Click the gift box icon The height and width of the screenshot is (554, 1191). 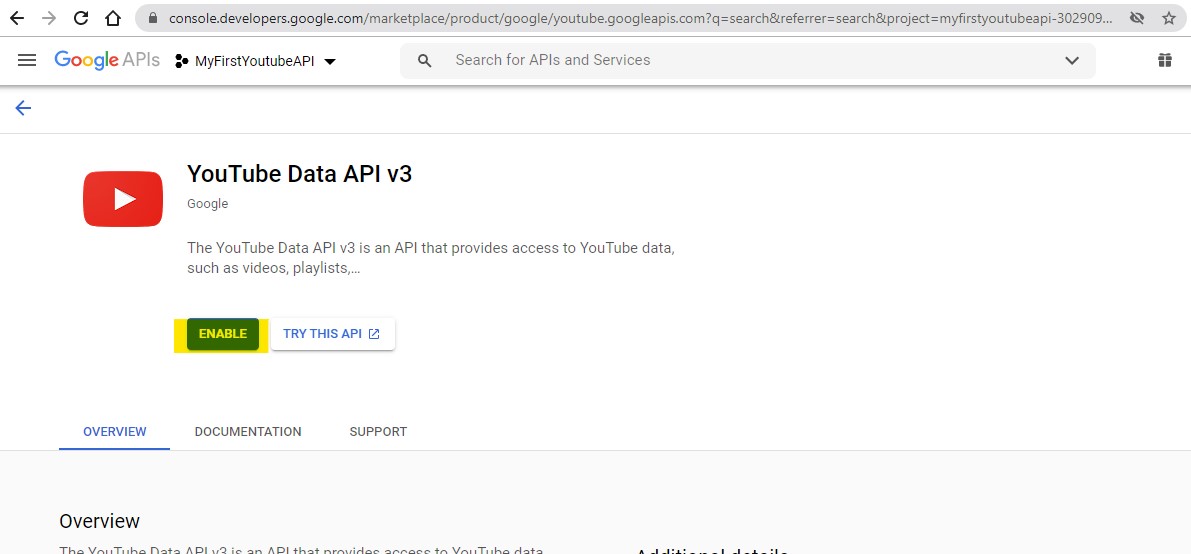coord(1164,60)
